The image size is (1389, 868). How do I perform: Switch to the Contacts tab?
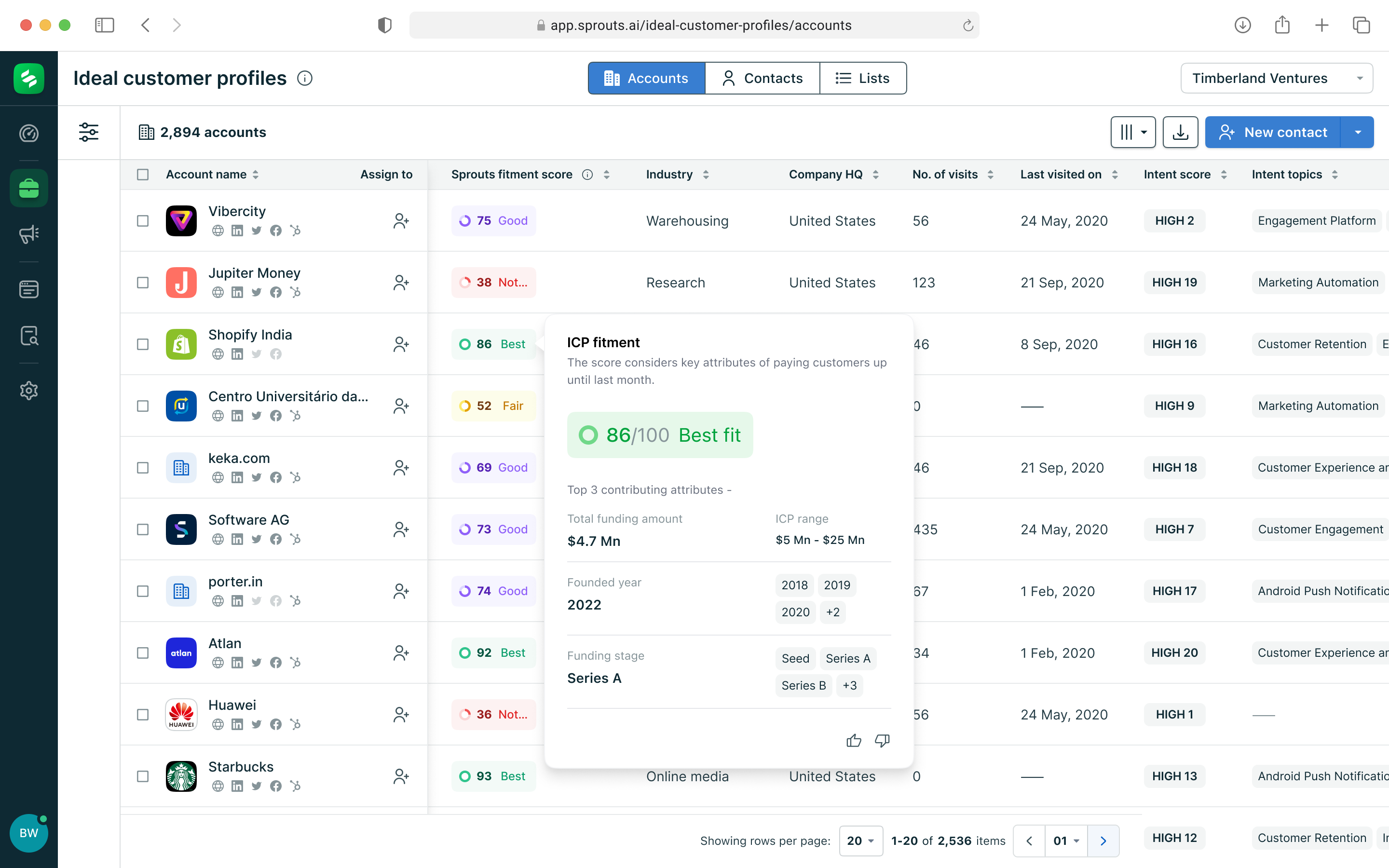[762, 78]
